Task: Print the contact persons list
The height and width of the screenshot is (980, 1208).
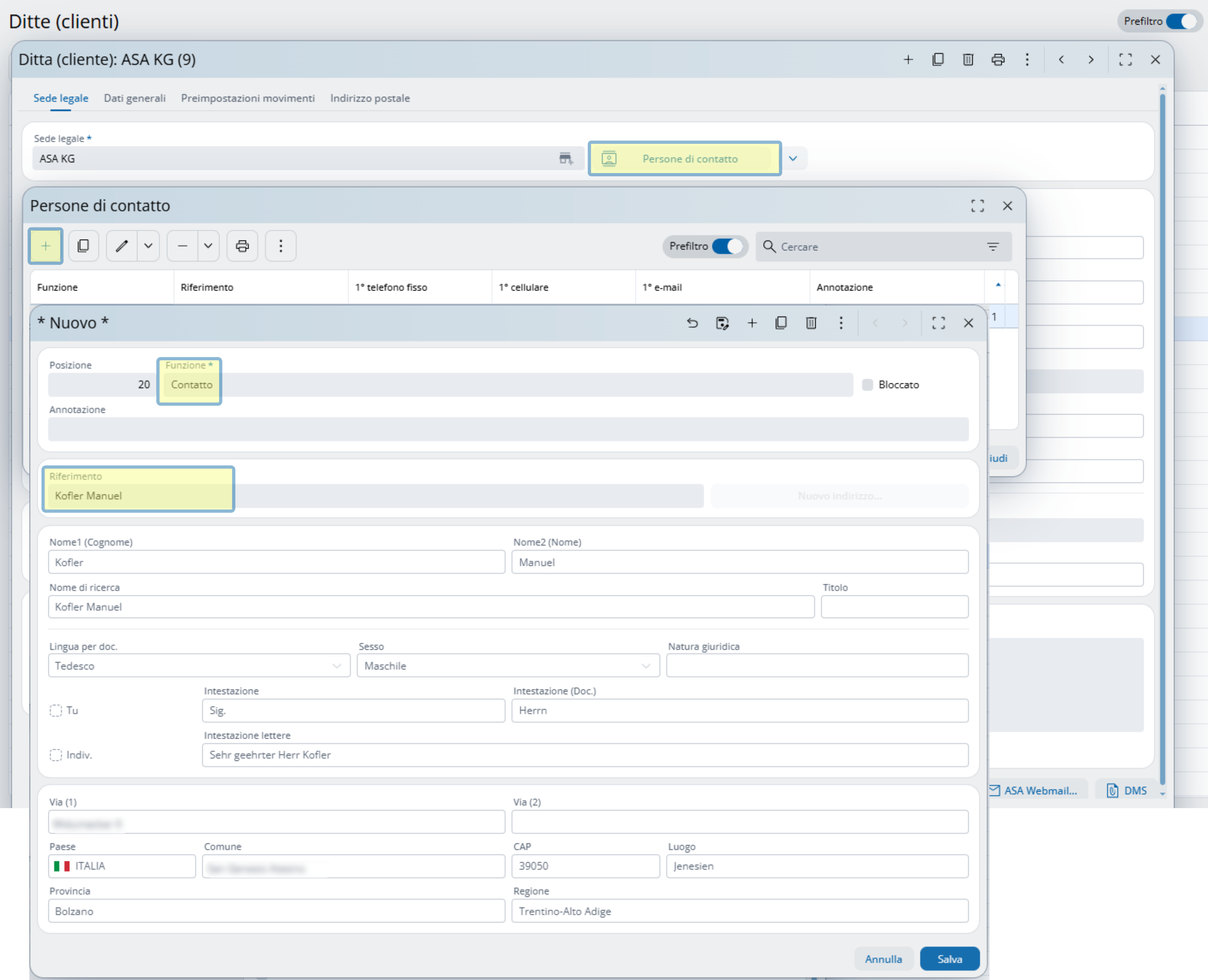Action: 242,246
